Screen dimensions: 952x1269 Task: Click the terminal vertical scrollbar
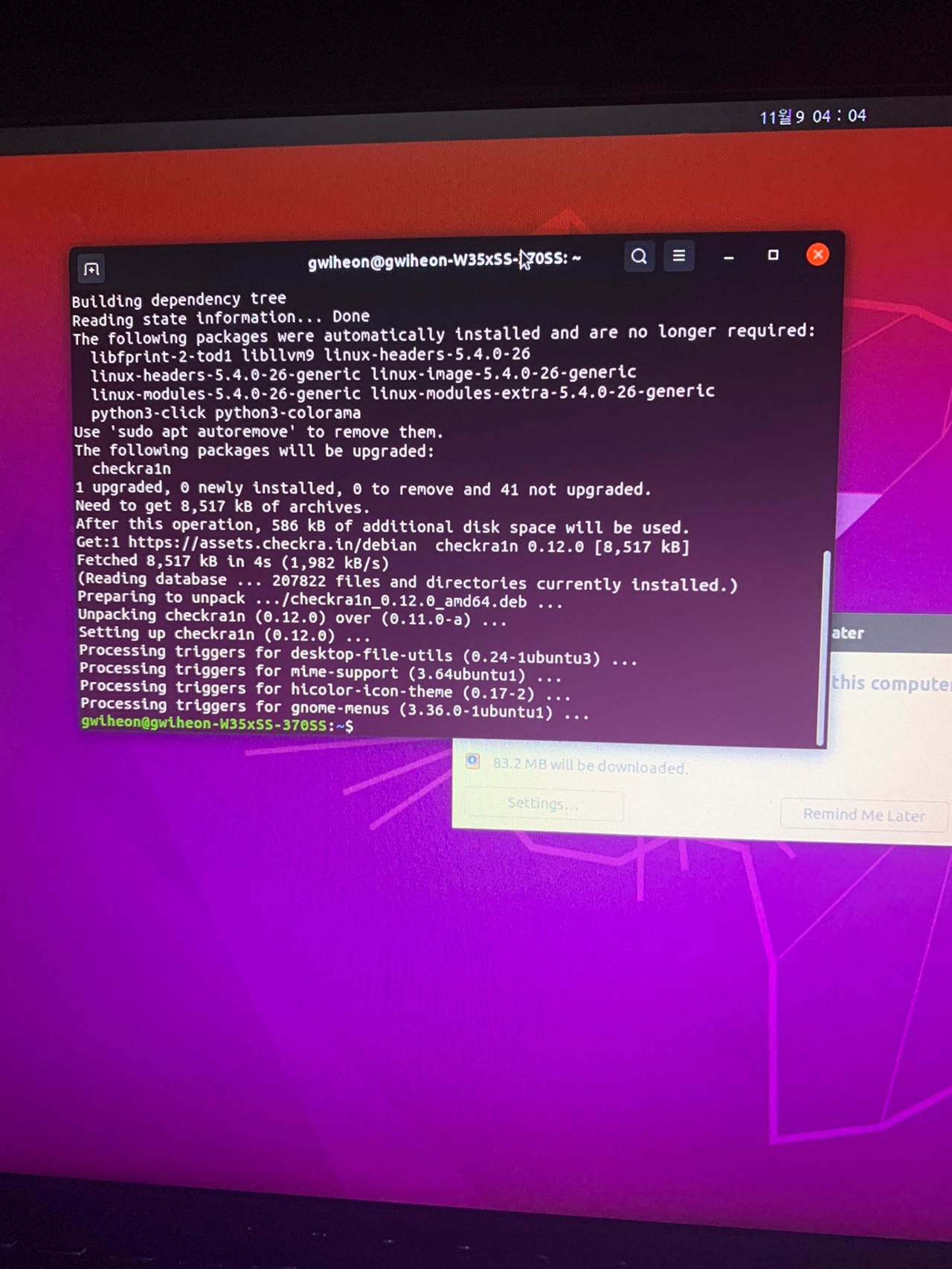point(823,647)
